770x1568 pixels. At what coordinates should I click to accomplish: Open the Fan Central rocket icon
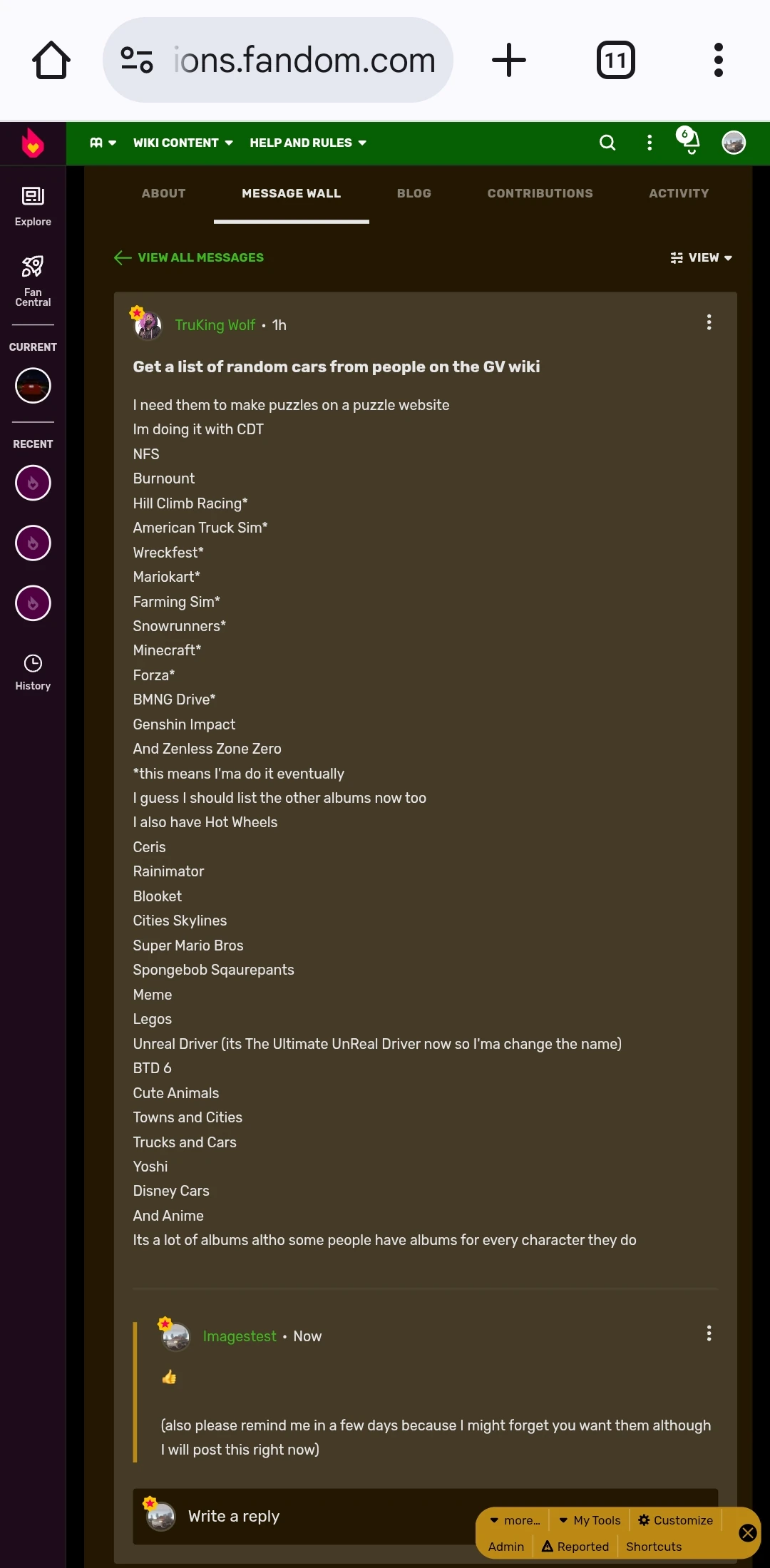click(32, 278)
